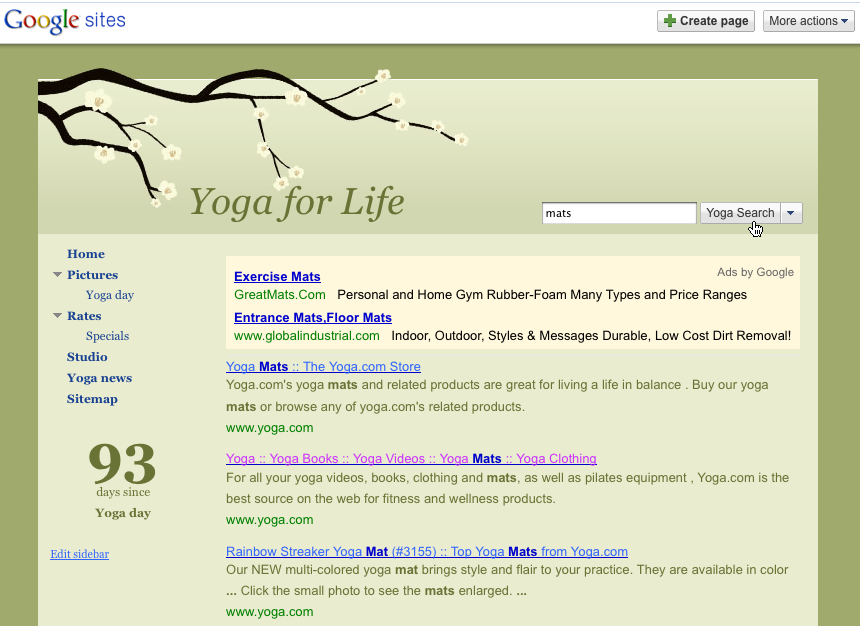Open the Studio page link
Viewport: 860px width, 626px height.
coord(87,357)
